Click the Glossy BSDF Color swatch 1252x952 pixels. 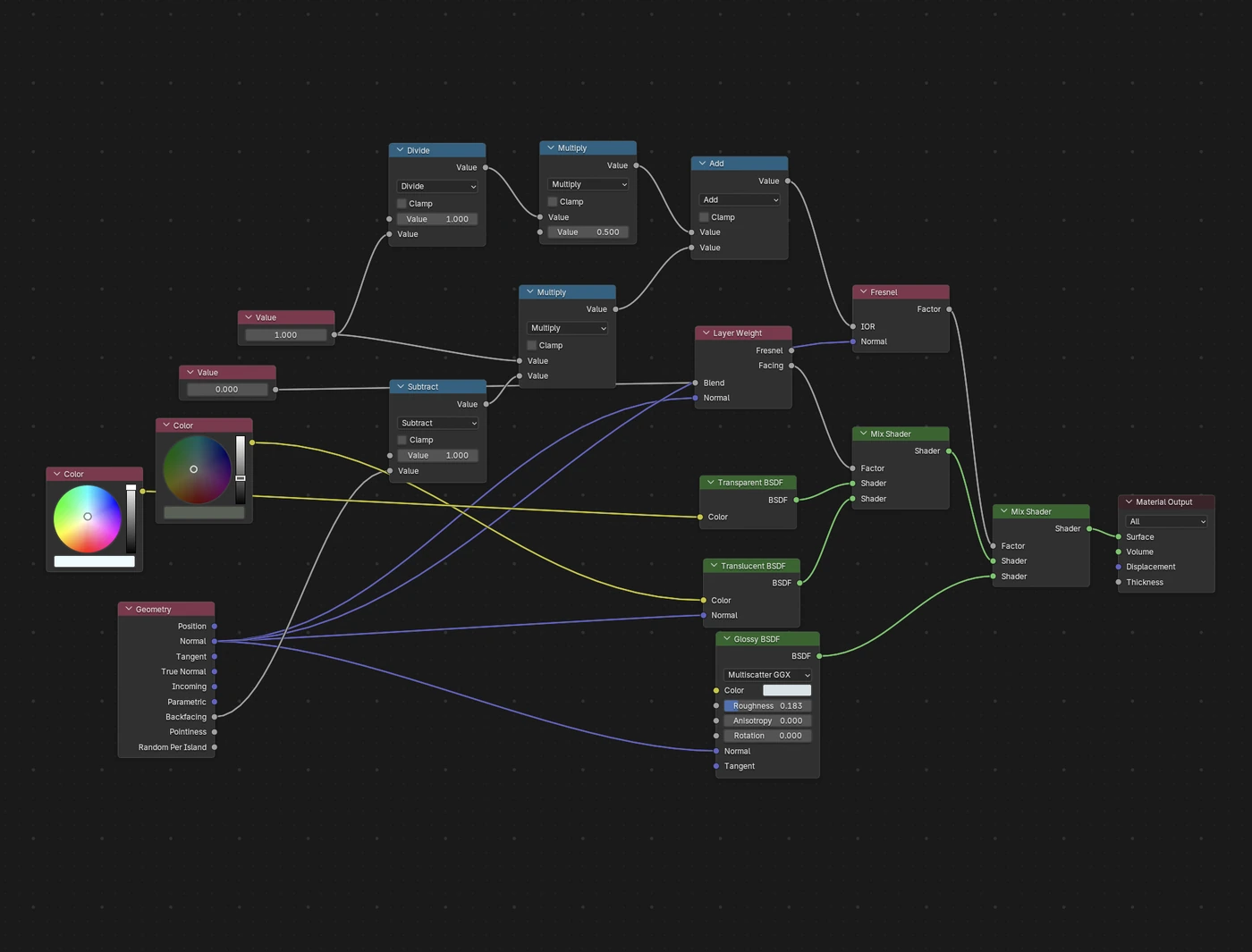pos(787,690)
